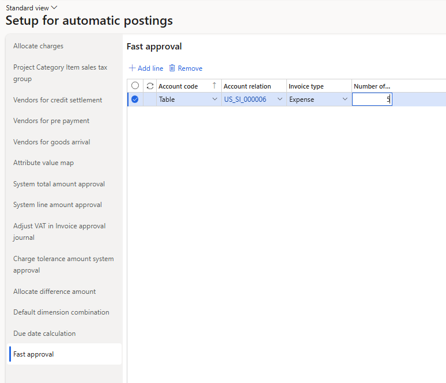Screen dimensions: 446x383
Task: Click the Fast approval section heading
Action: pos(154,46)
